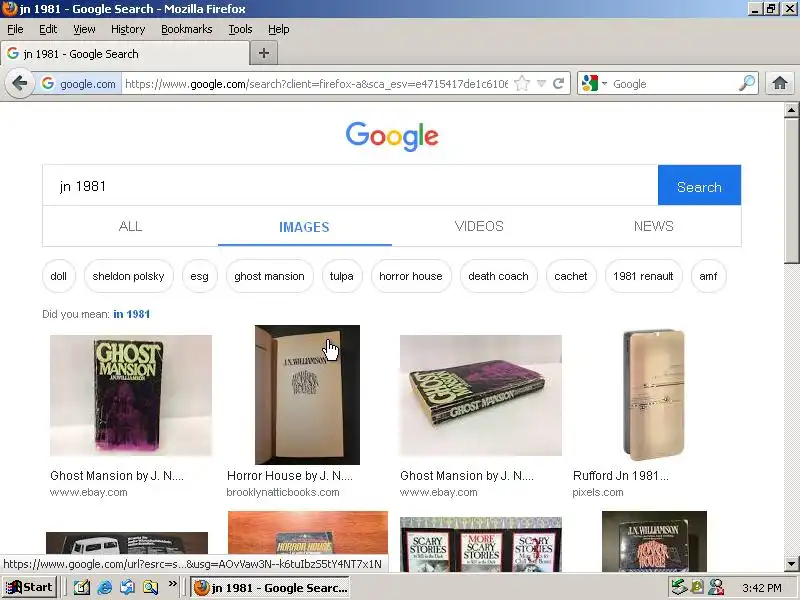800x600 pixels.
Task: Open the Bookmarks menu
Action: pos(187,29)
